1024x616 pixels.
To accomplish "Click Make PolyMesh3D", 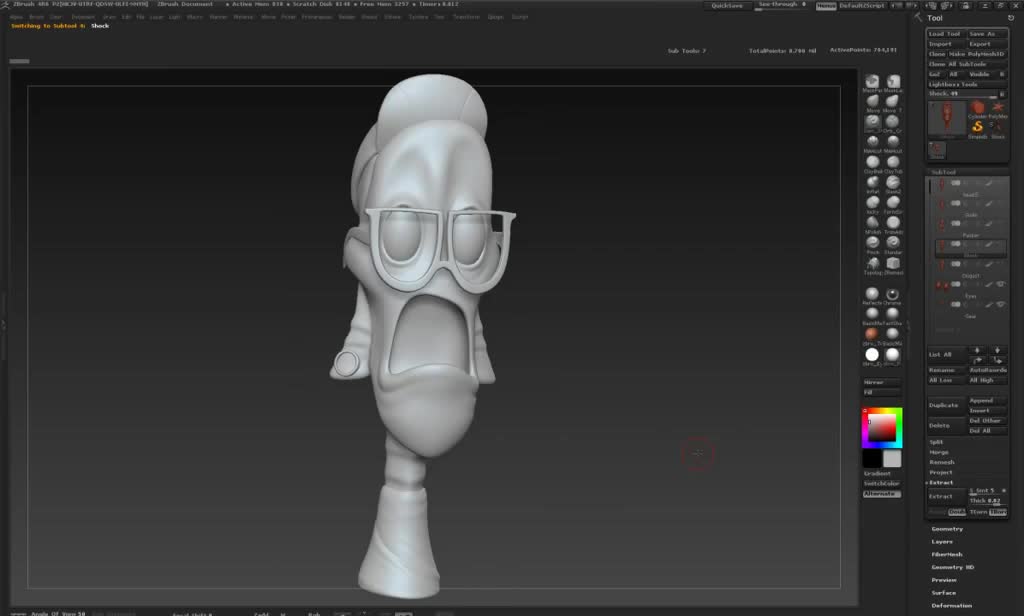I will pos(977,54).
